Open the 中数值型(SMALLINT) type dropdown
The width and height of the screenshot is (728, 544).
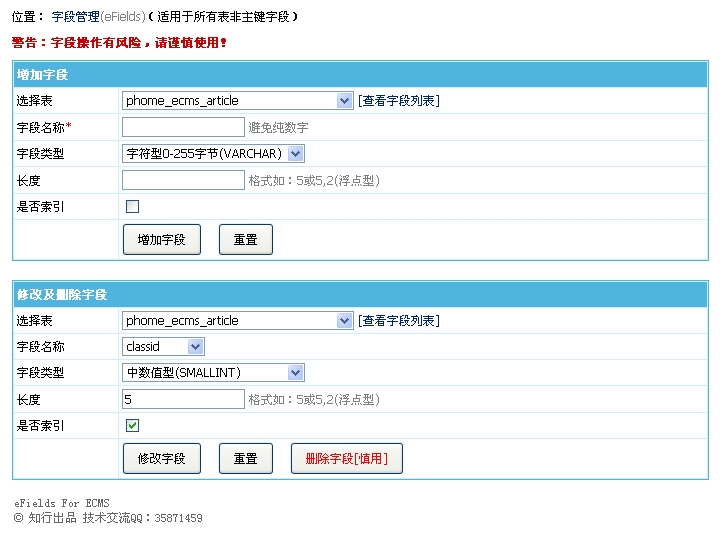213,372
